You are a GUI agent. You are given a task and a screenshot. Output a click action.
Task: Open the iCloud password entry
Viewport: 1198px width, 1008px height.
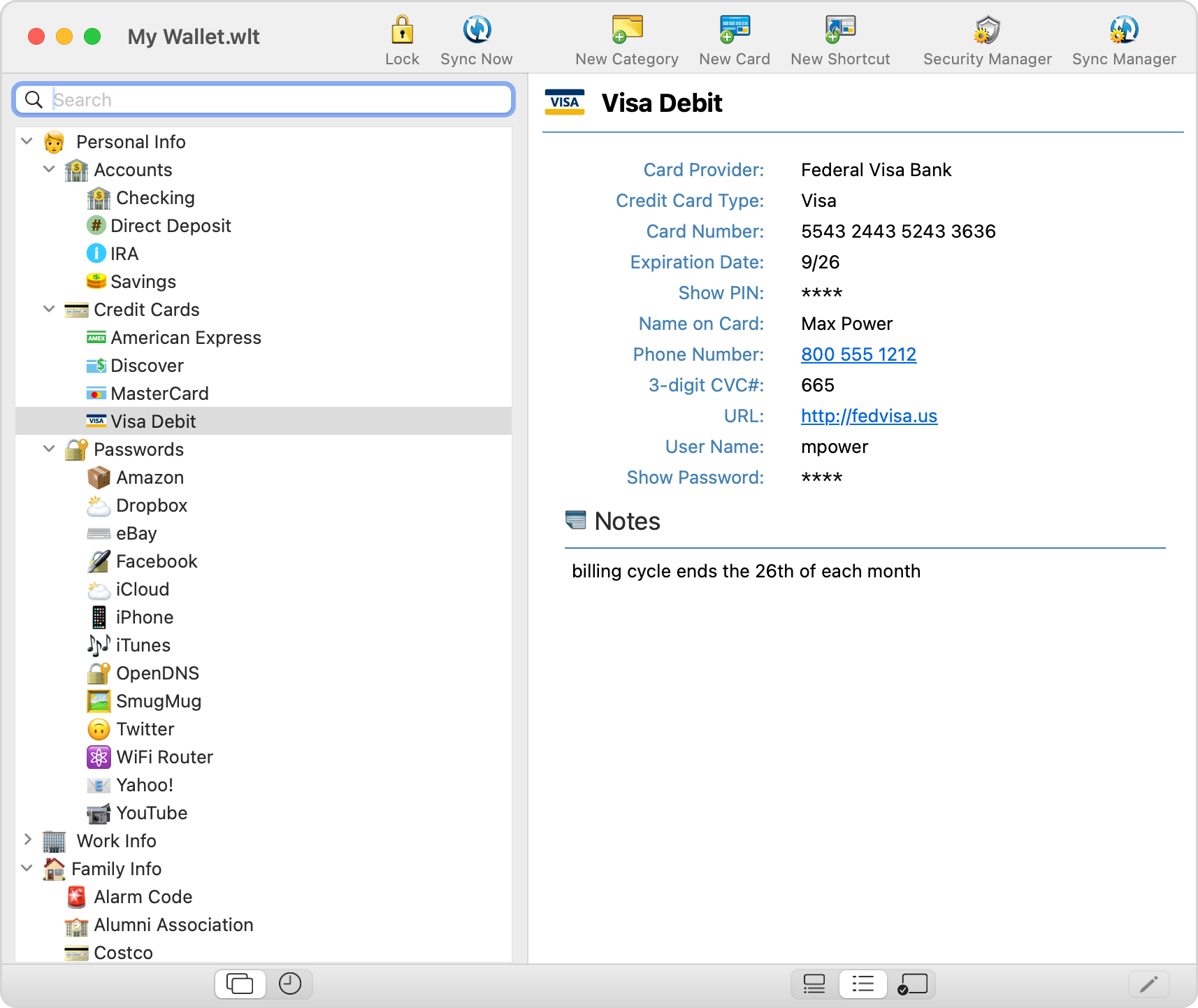pos(264,589)
